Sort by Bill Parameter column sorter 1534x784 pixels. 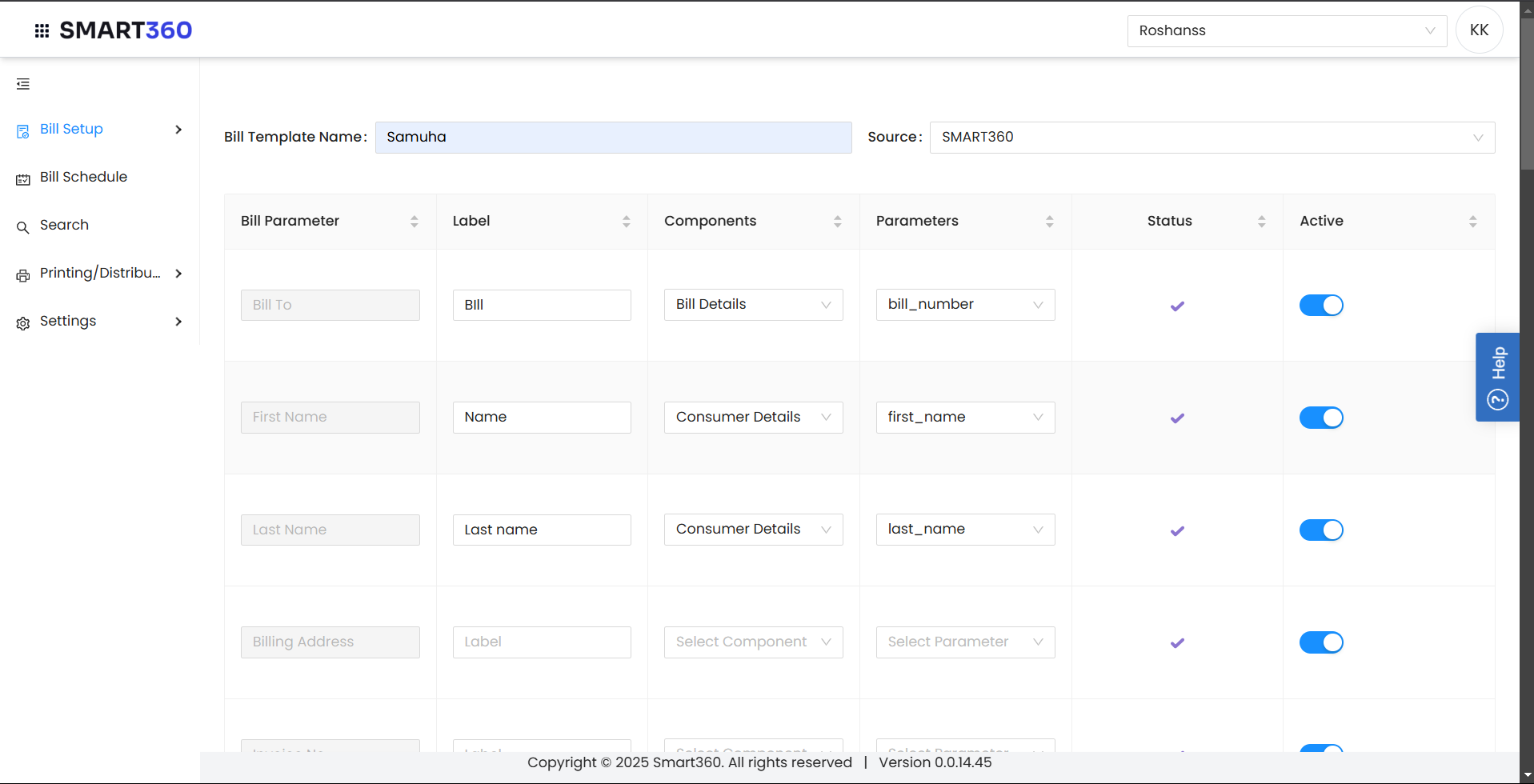pos(415,222)
